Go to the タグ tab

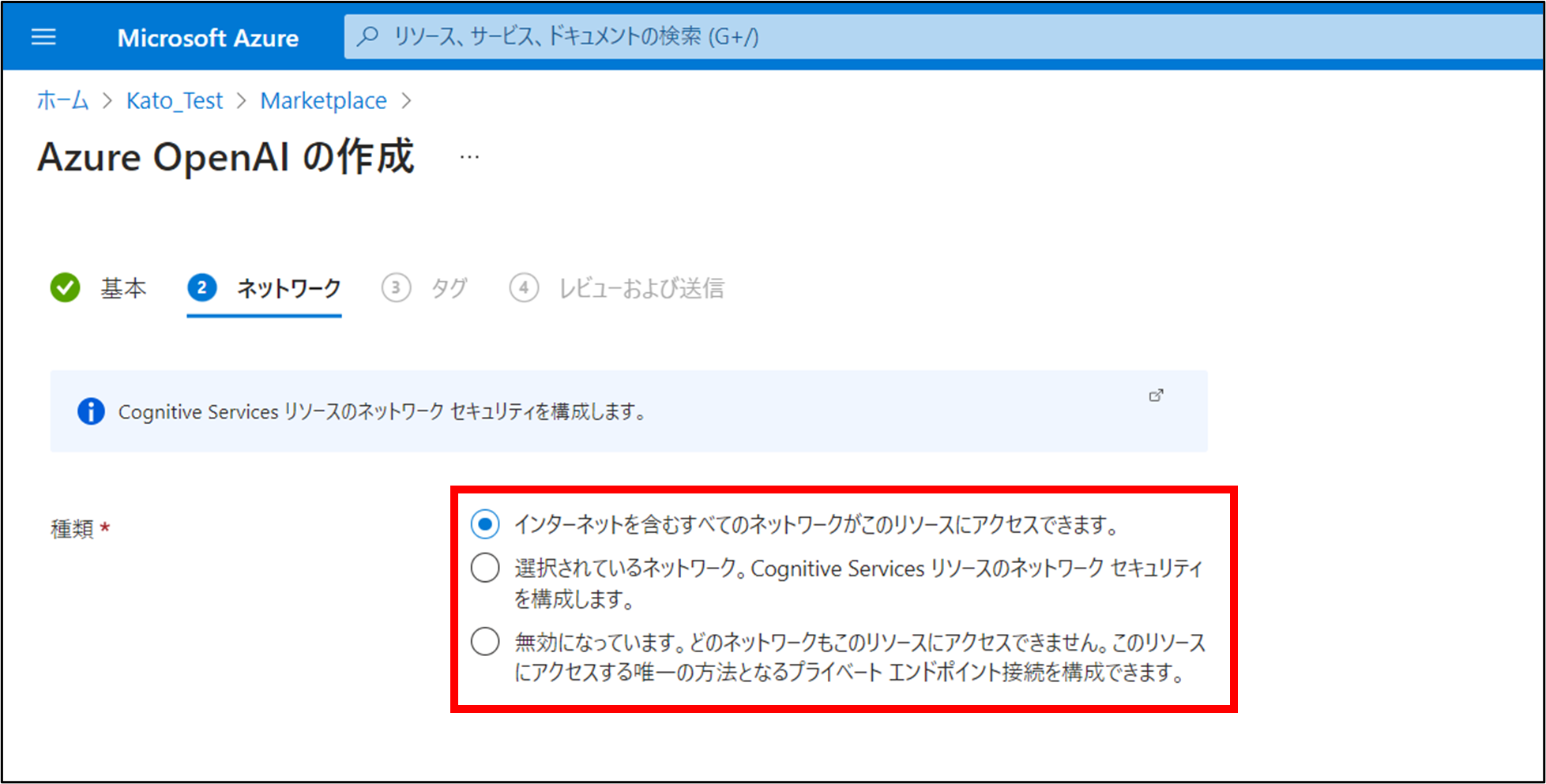pyautogui.click(x=449, y=288)
